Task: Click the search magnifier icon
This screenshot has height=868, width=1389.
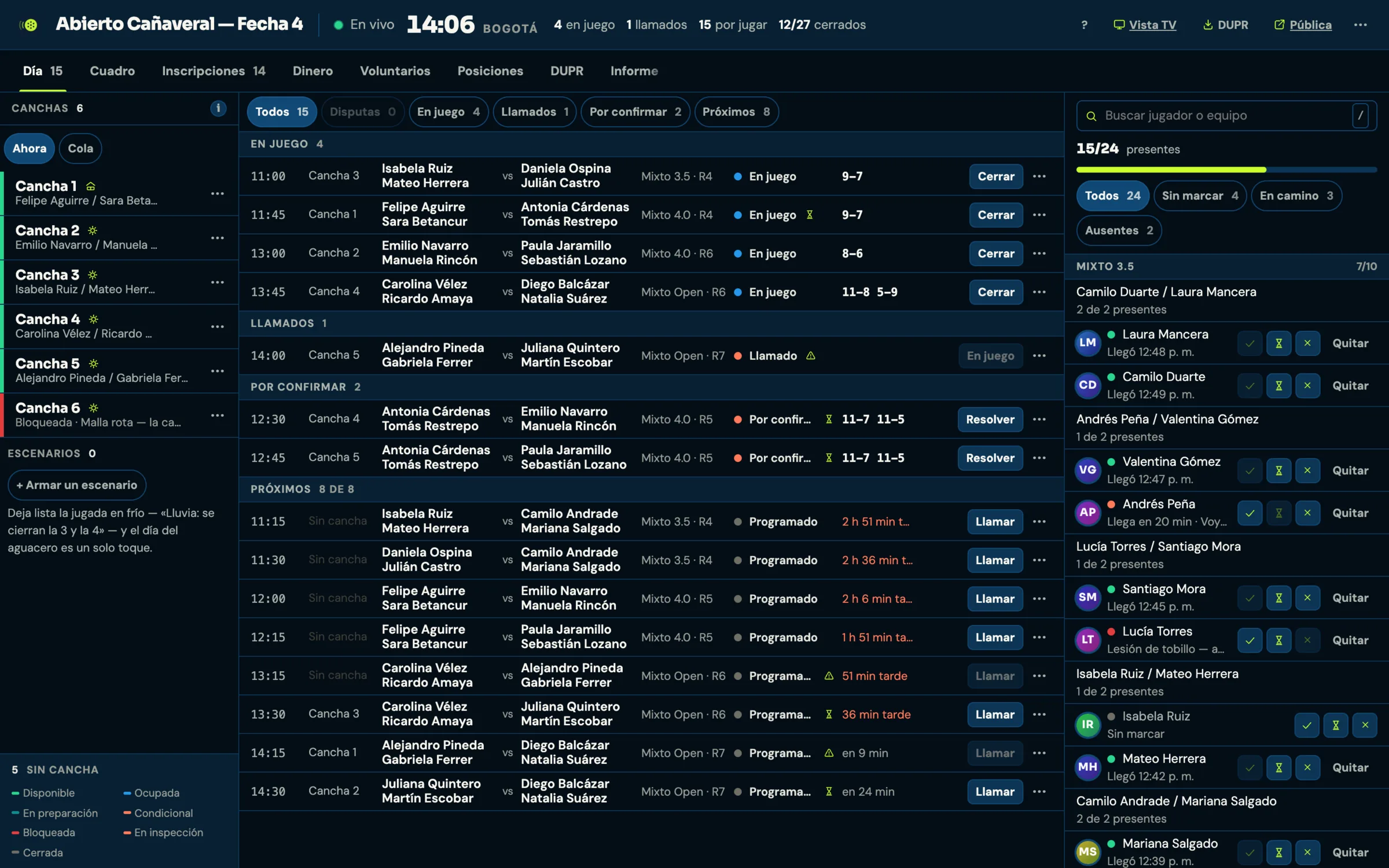Action: tap(1091, 116)
